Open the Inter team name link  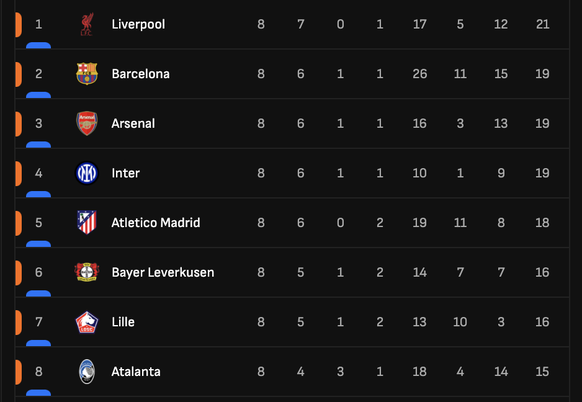pos(126,173)
